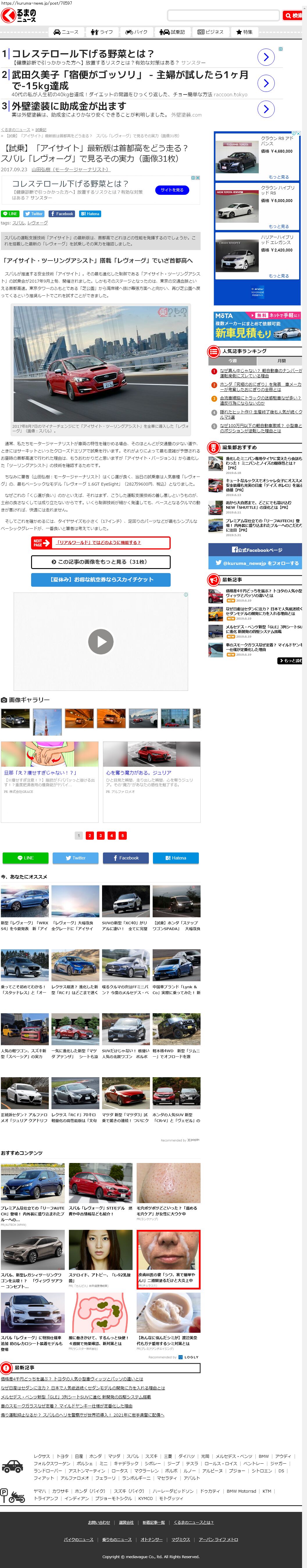The height and width of the screenshot is (1568, 307).
Task: Switch ranking to the 月間 tab
Action: point(281,361)
